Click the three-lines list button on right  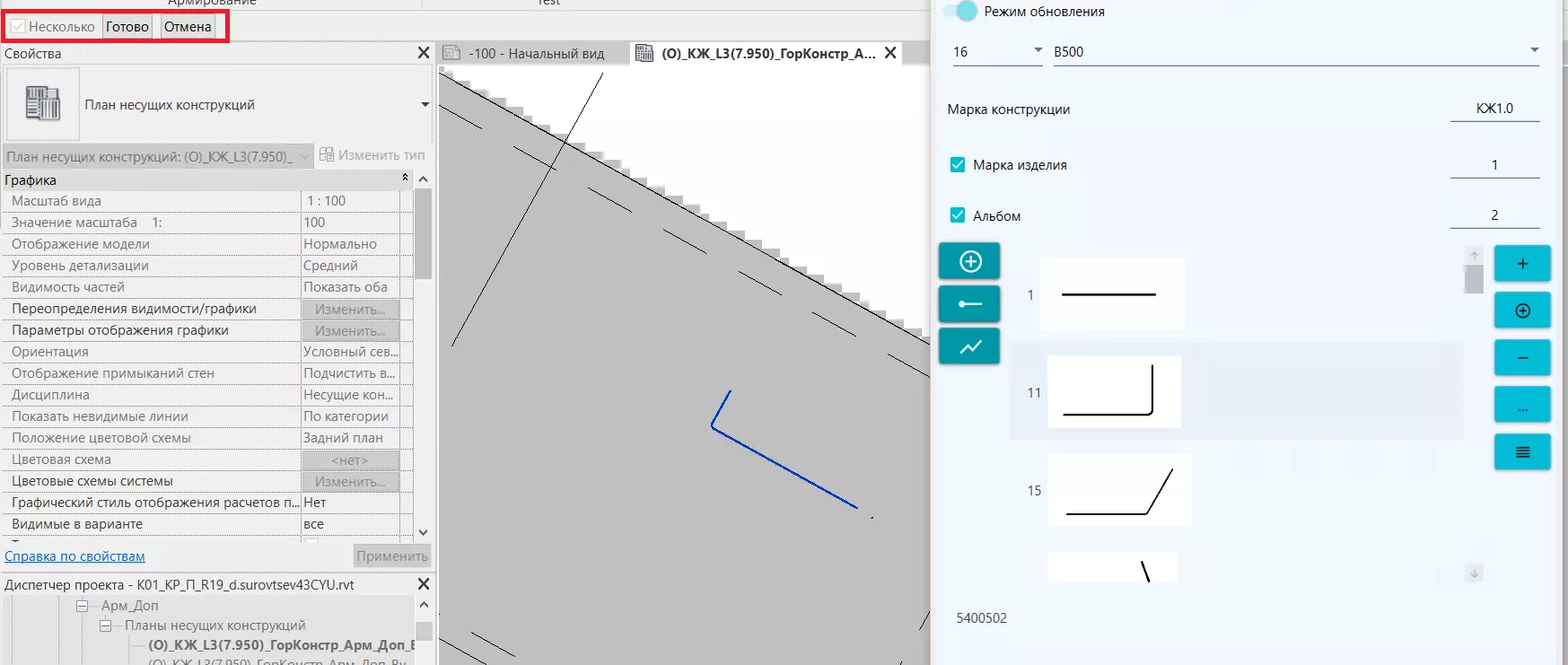[x=1521, y=452]
